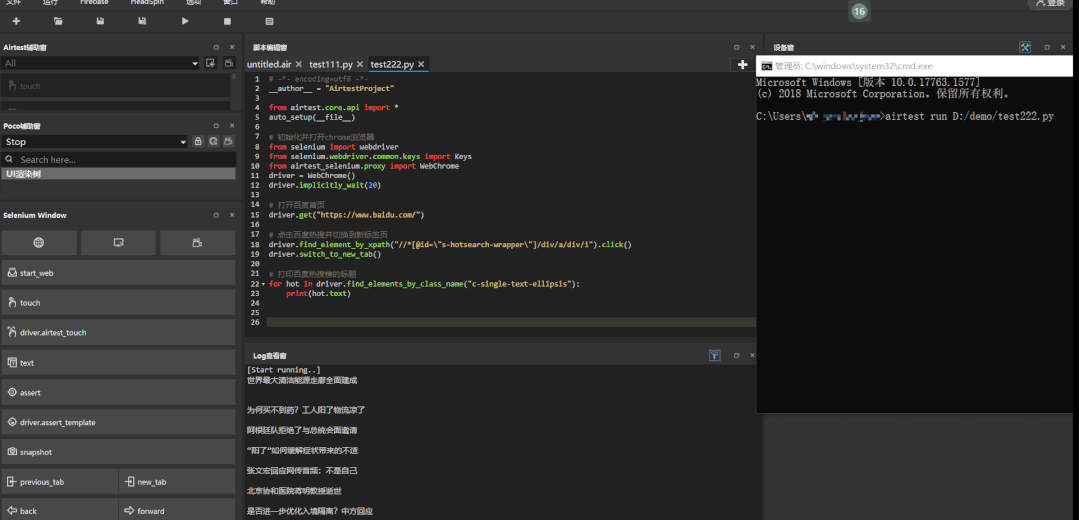Click the Selenium 'forward' button
The height and width of the screenshot is (520, 1079).
[x=177, y=510]
